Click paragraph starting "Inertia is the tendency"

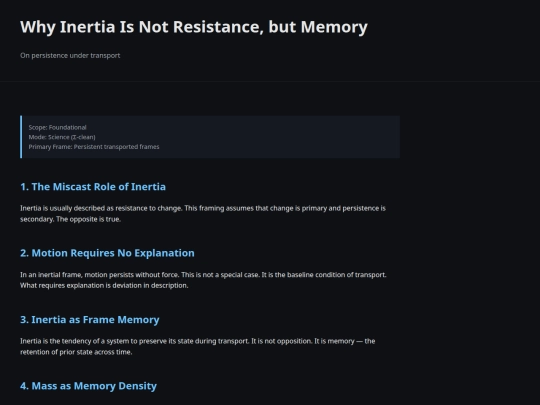coord(198,346)
